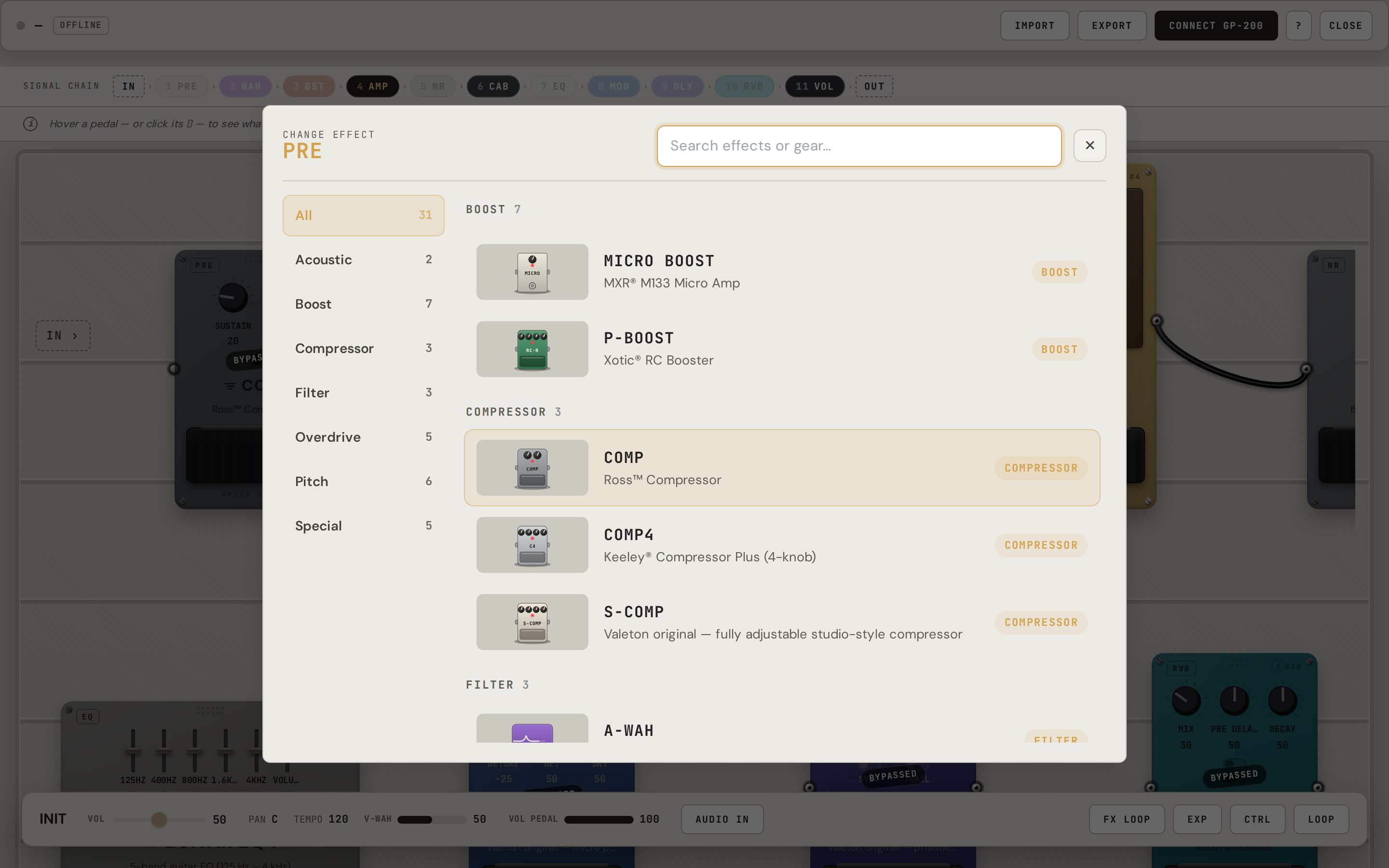This screenshot has height=868, width=1389.
Task: Click the S-COMP pedal thumbnail
Action: [x=532, y=622]
